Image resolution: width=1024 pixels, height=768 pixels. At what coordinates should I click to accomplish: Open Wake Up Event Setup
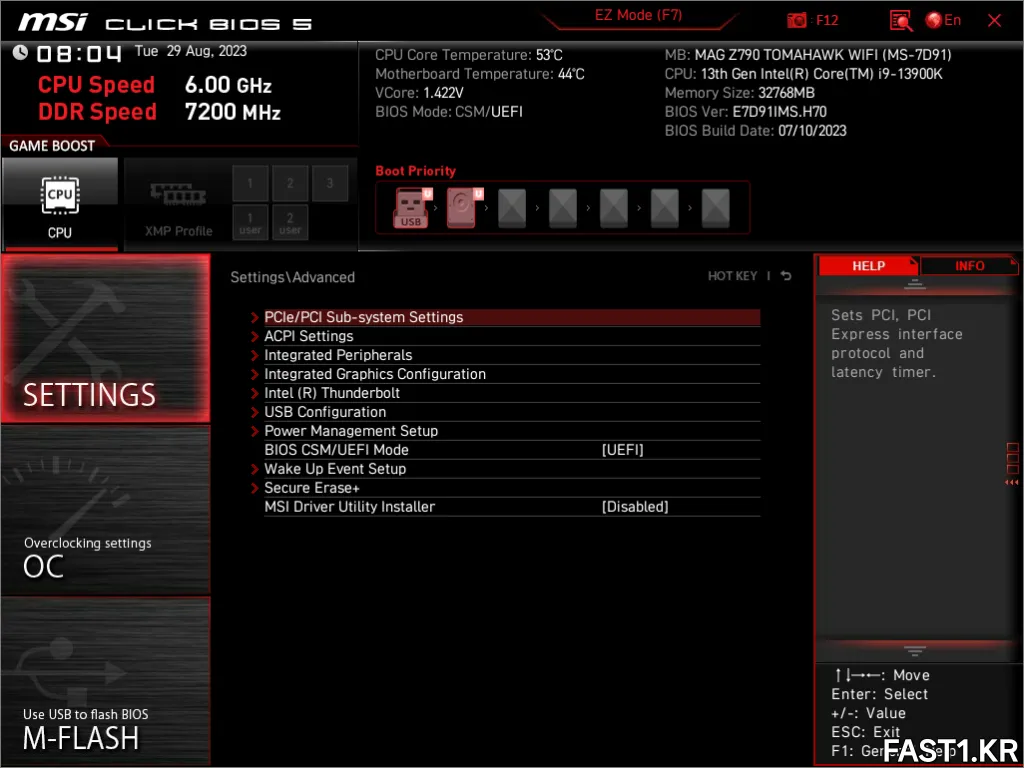click(x=512, y=468)
